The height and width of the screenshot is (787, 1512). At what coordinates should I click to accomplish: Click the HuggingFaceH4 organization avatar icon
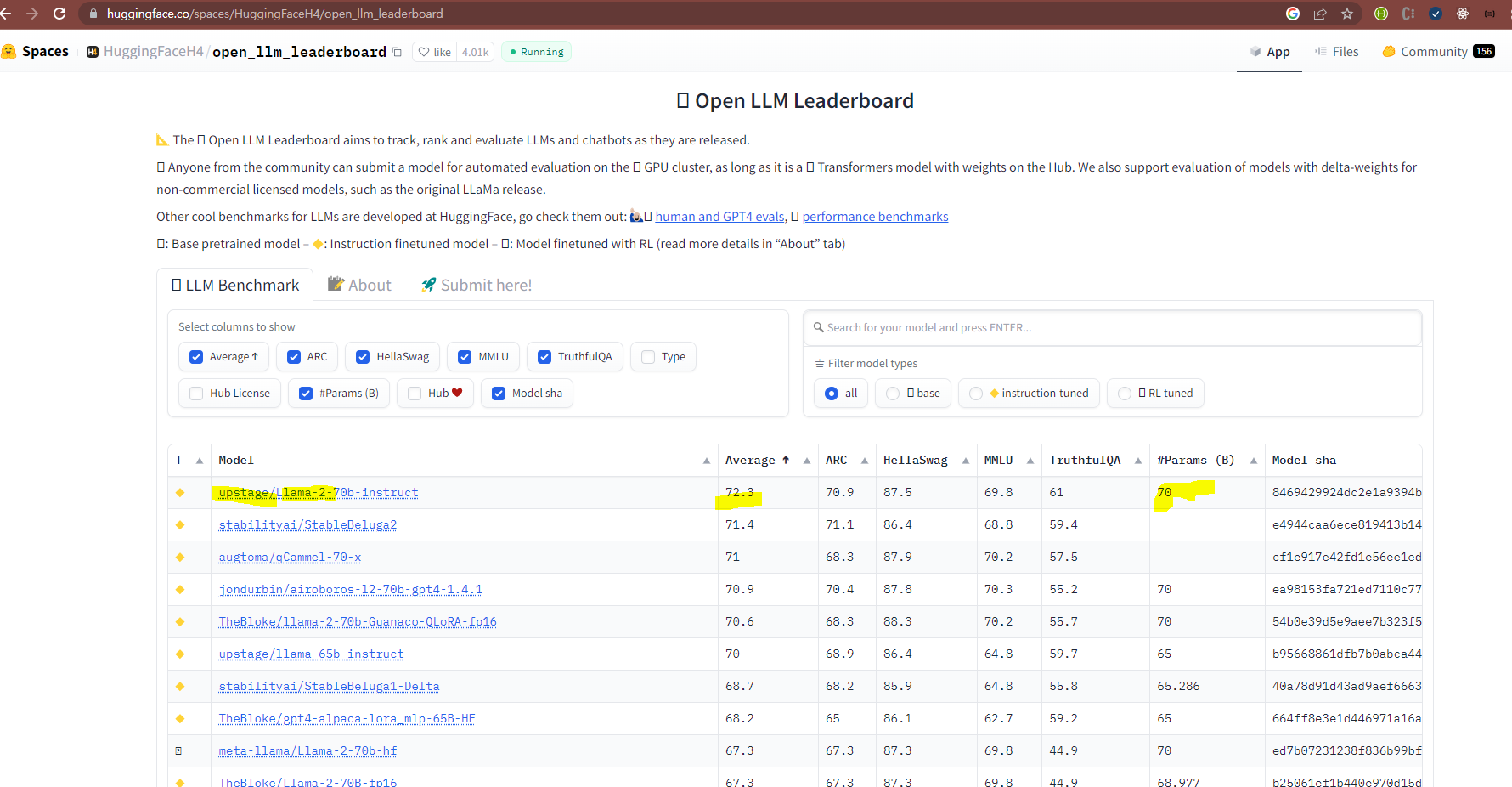tap(93, 52)
